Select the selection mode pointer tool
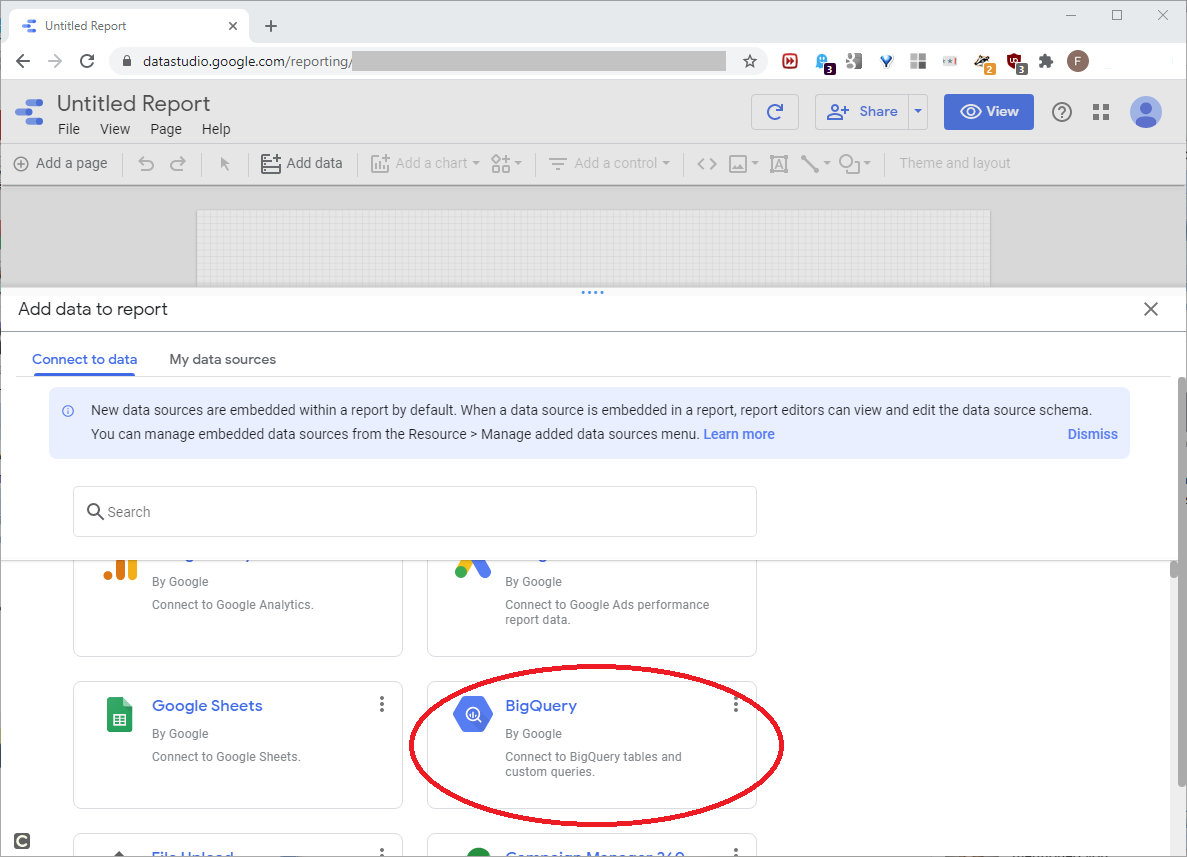The width and height of the screenshot is (1187, 857). [x=225, y=164]
